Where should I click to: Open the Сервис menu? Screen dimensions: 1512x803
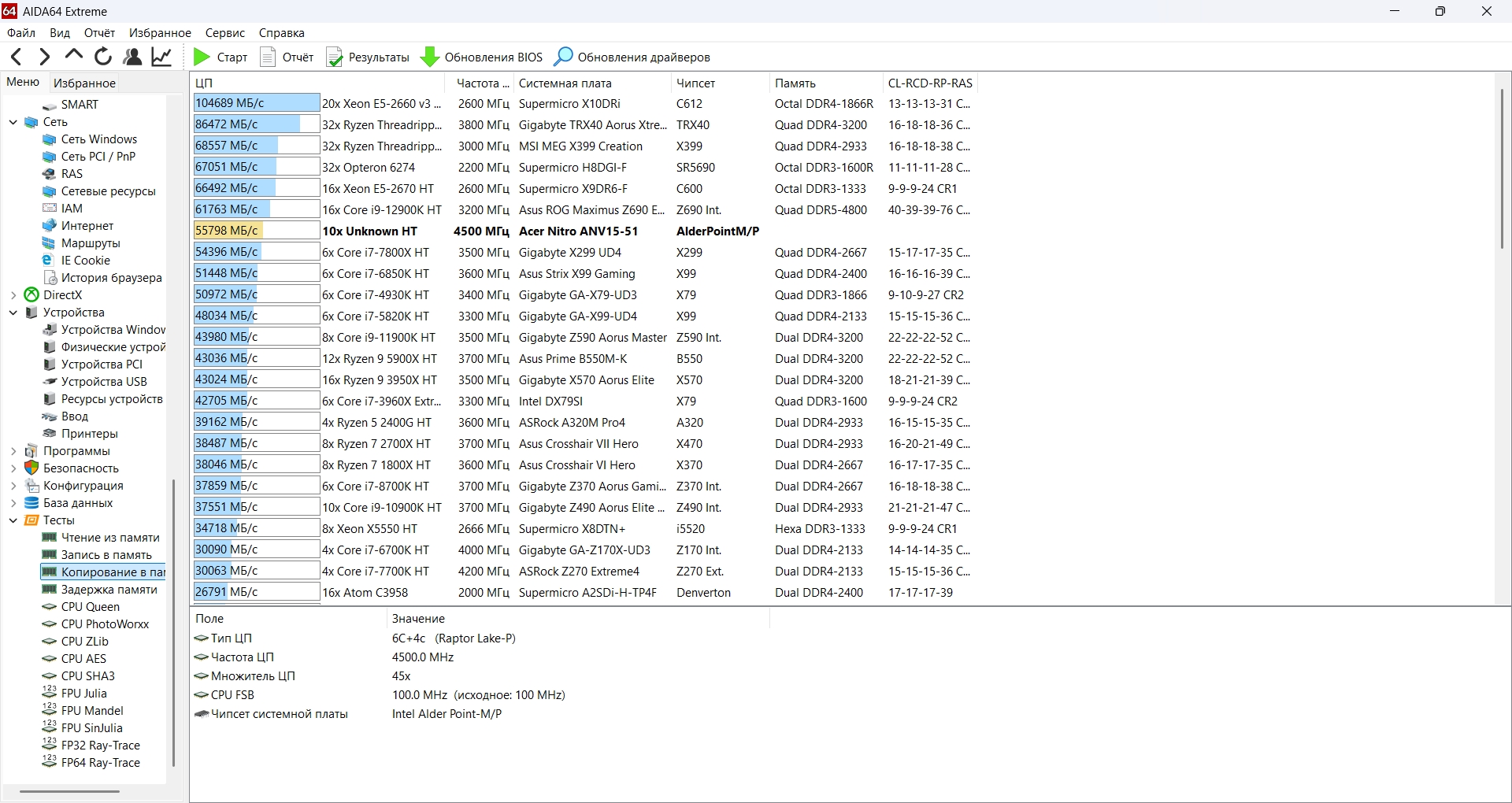(x=225, y=33)
